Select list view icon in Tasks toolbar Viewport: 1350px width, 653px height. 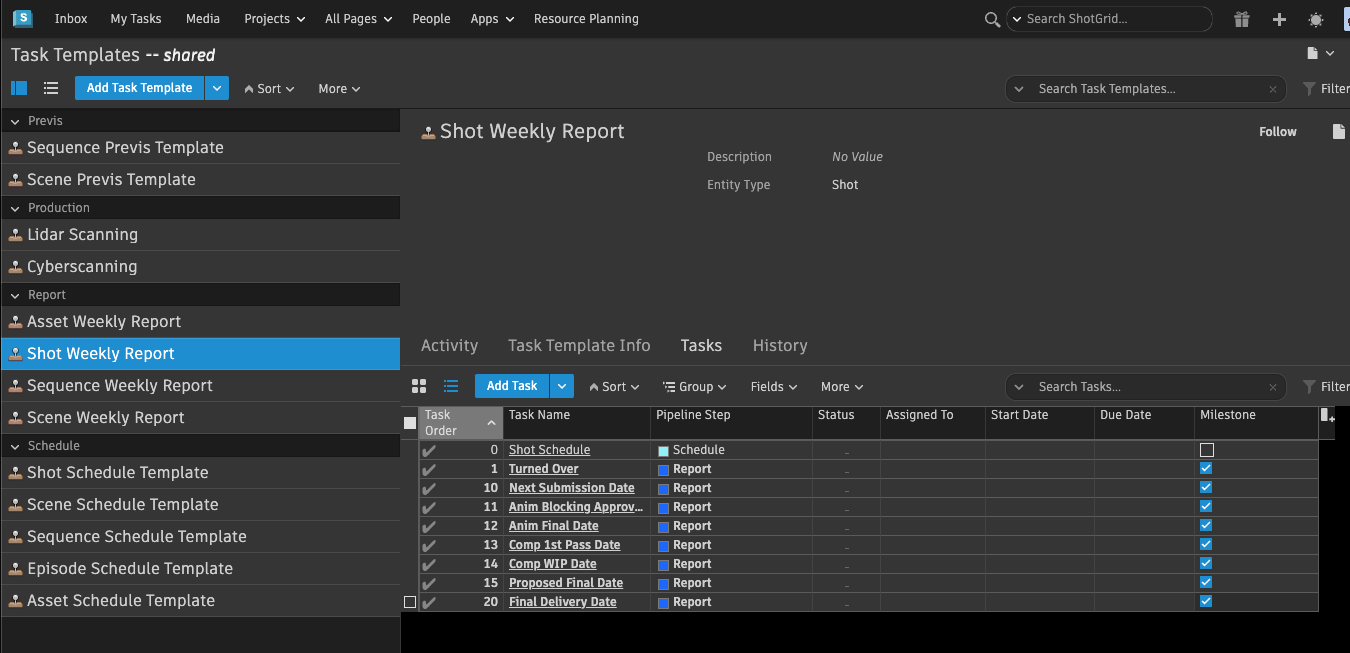[451, 386]
